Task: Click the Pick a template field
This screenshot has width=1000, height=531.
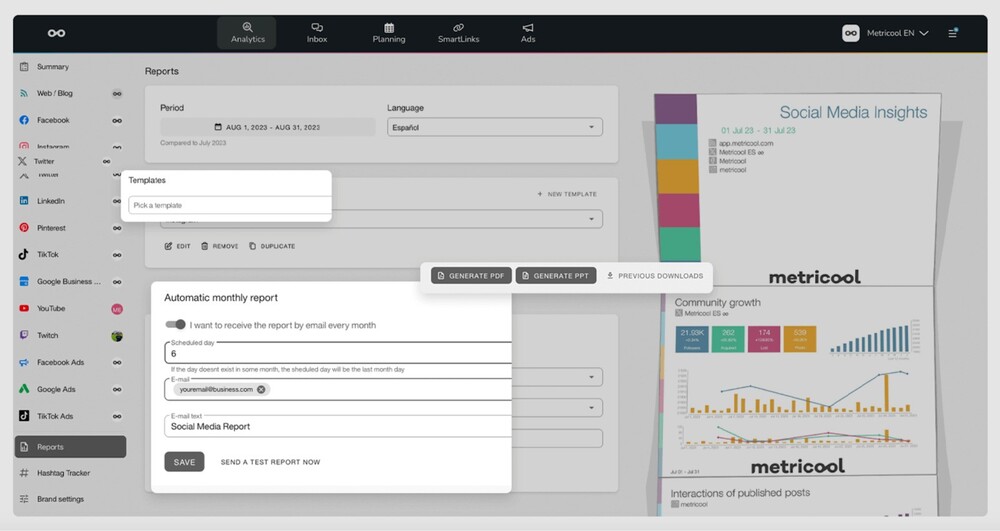Action: pyautogui.click(x=230, y=205)
